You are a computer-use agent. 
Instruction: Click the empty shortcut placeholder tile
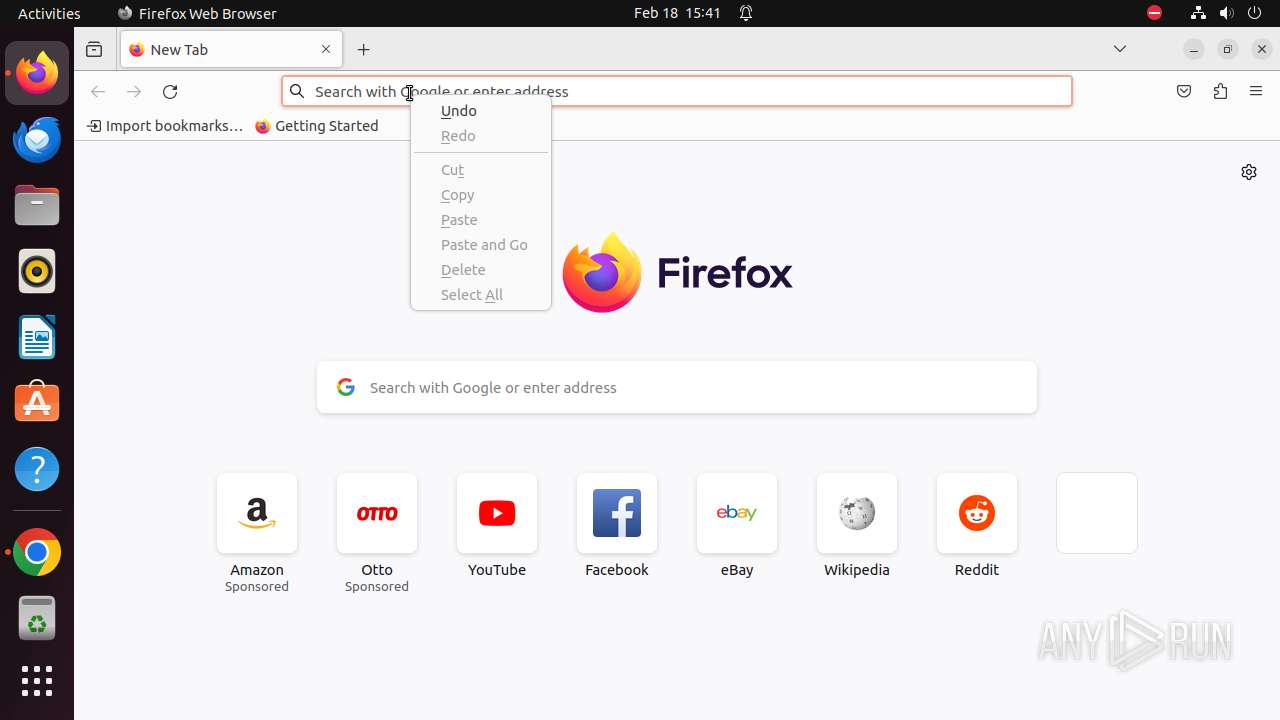click(x=1097, y=513)
